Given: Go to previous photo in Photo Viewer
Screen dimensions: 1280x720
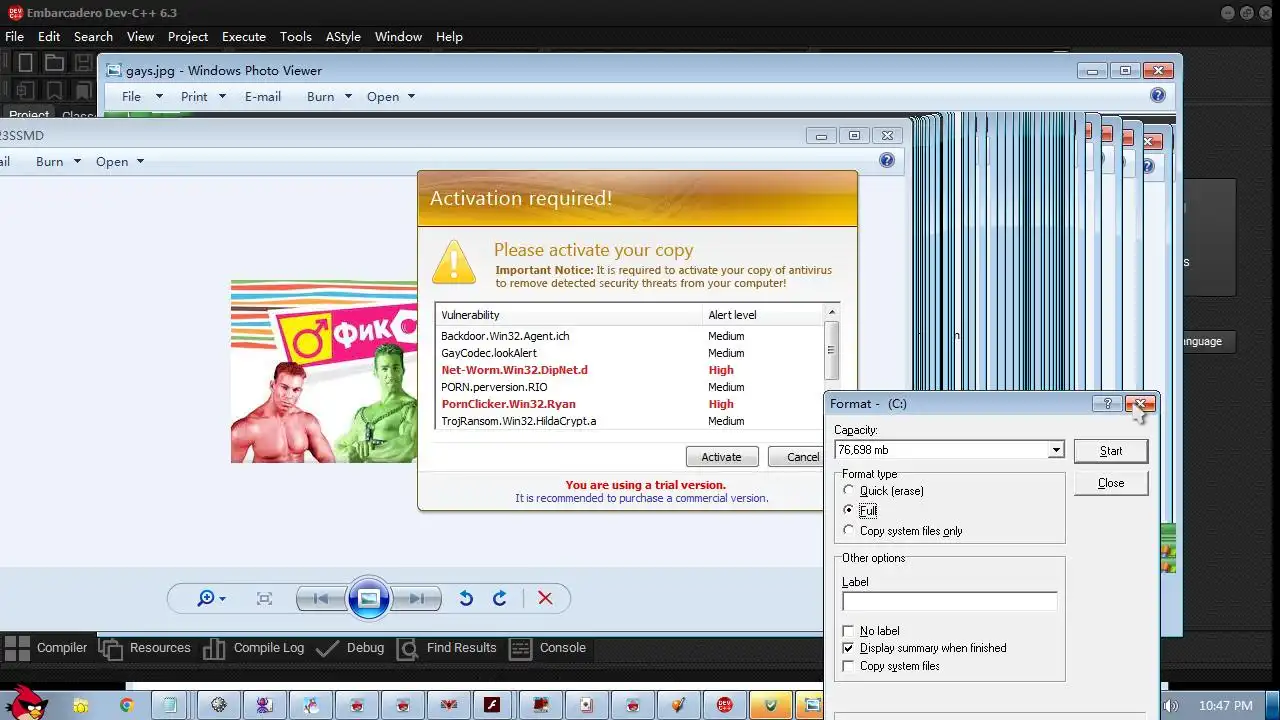Looking at the screenshot, I should point(321,598).
